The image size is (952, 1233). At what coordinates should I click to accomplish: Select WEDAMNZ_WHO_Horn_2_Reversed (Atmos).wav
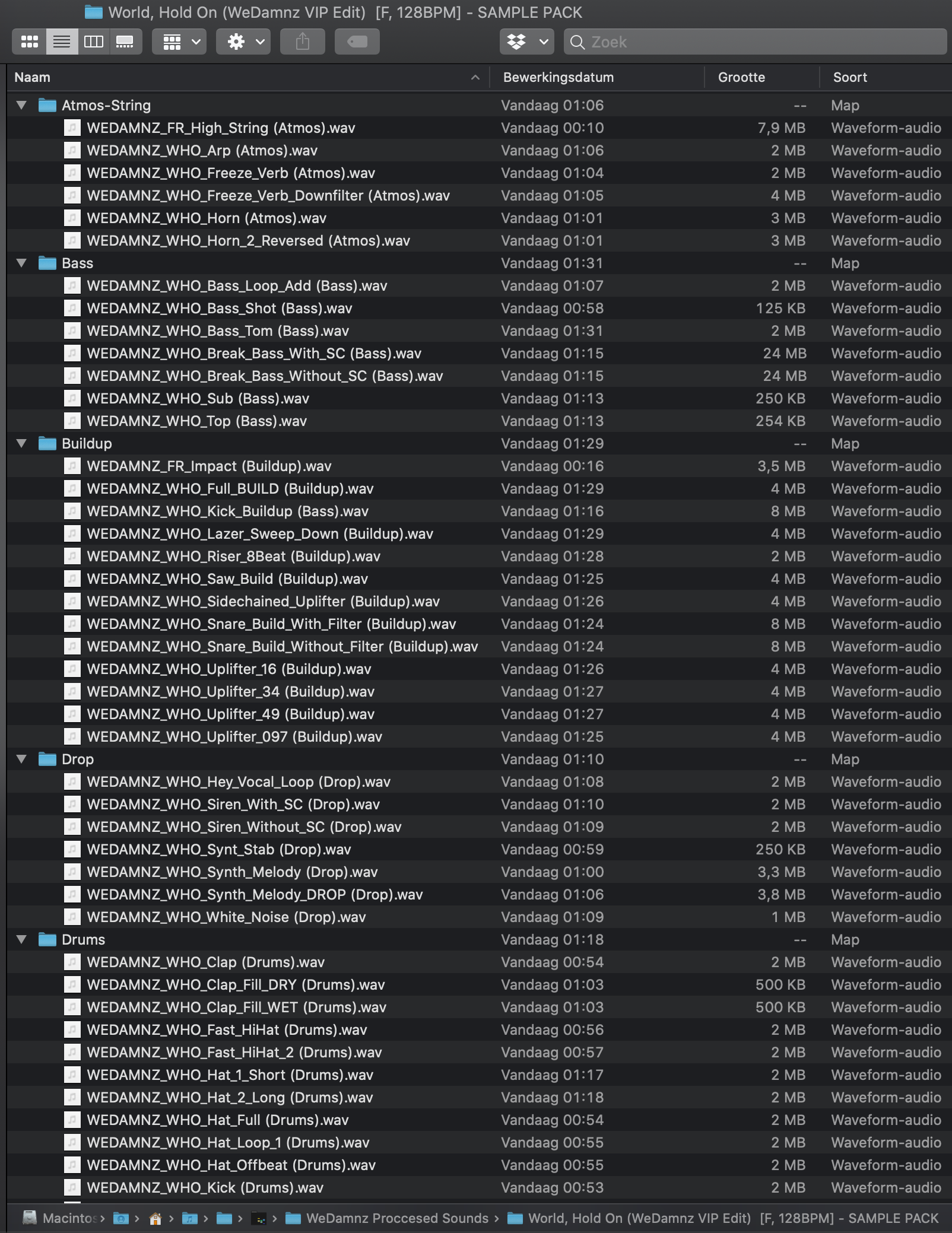(x=249, y=240)
